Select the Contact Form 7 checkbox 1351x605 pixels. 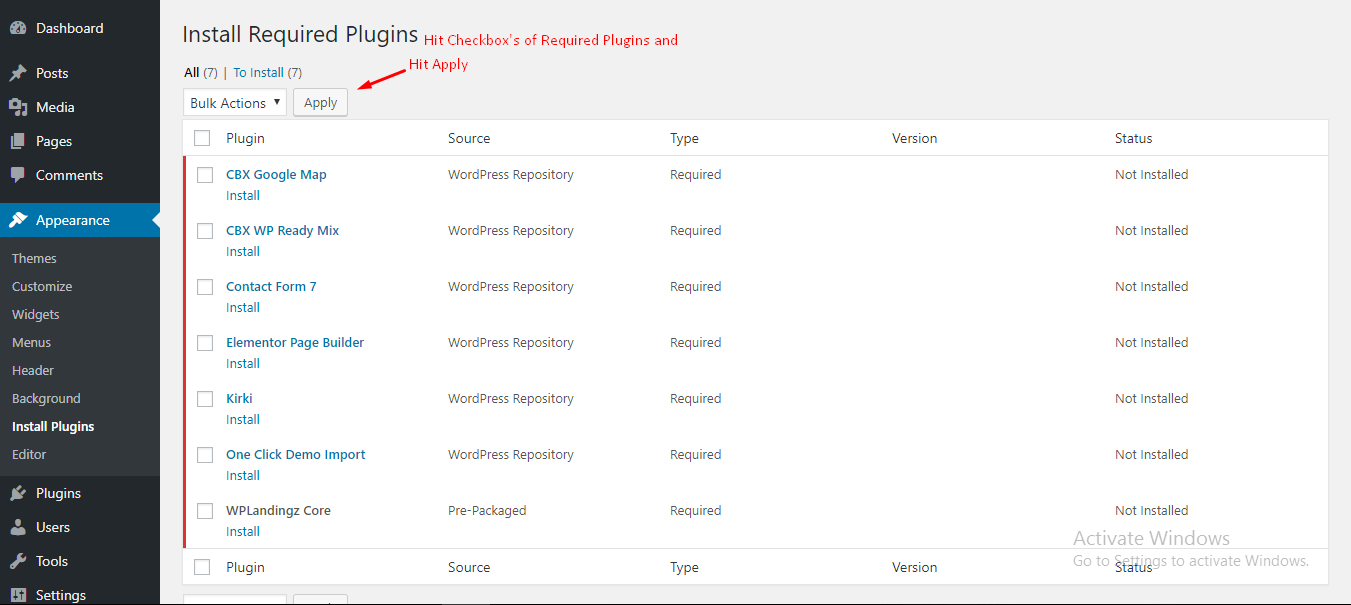point(205,287)
